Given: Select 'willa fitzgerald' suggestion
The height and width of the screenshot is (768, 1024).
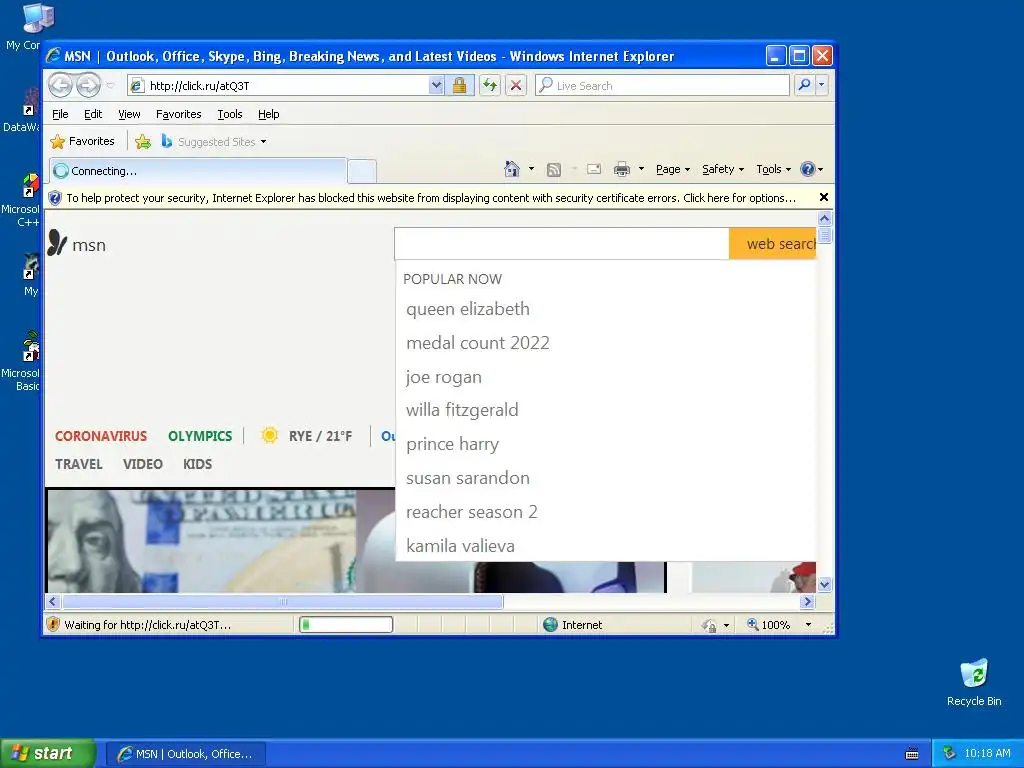Looking at the screenshot, I should click(x=462, y=410).
